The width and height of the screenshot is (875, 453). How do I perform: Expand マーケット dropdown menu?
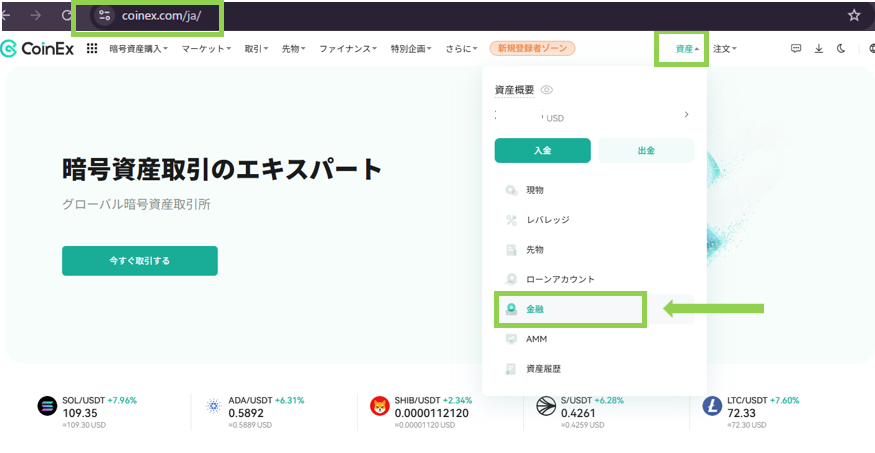click(x=206, y=49)
